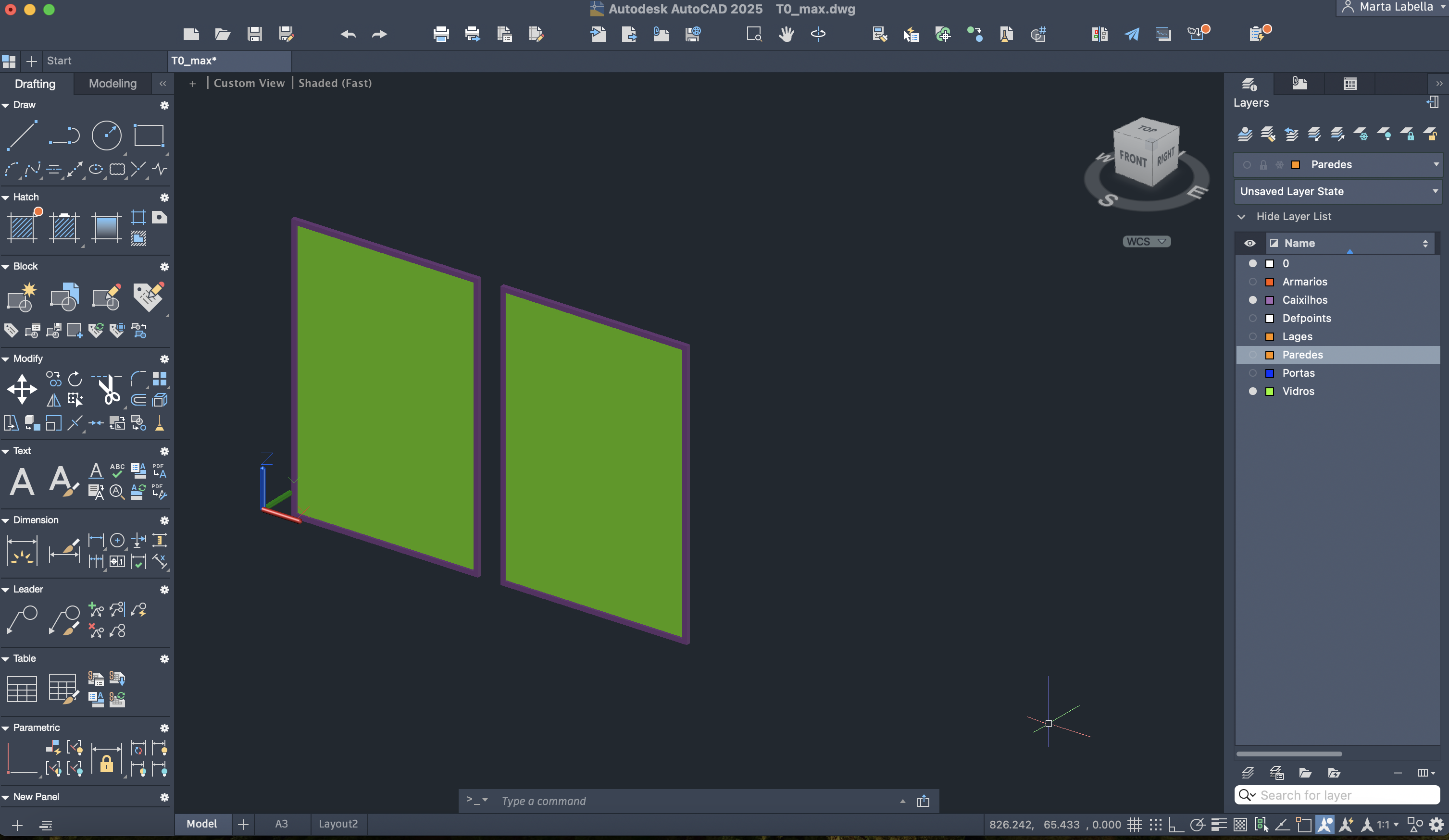Choose the Move tool in Modify panel
The width and height of the screenshot is (1449, 840).
coord(22,389)
